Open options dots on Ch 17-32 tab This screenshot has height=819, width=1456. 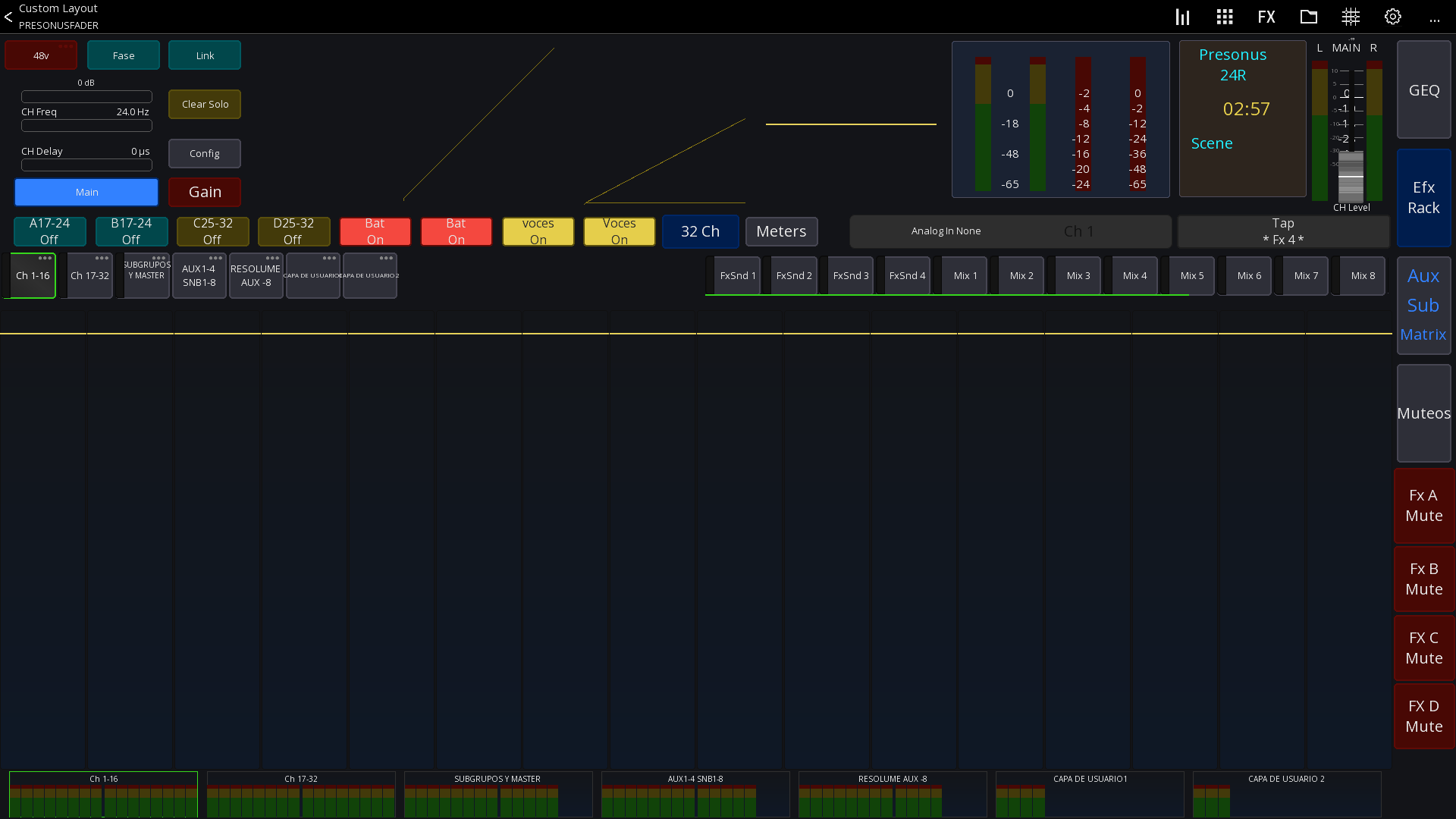(x=102, y=259)
